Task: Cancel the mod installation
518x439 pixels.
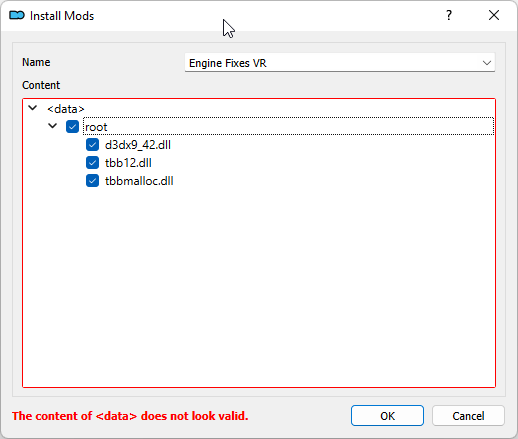Action: coord(468,416)
